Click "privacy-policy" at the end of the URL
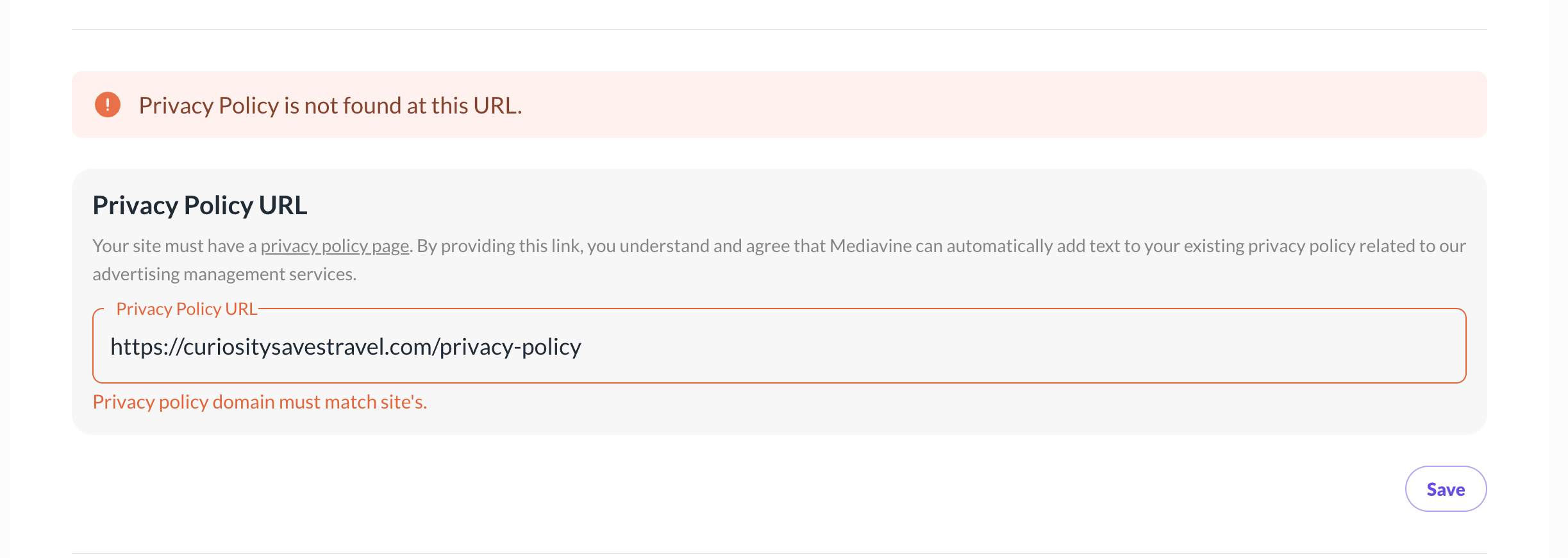 point(510,347)
